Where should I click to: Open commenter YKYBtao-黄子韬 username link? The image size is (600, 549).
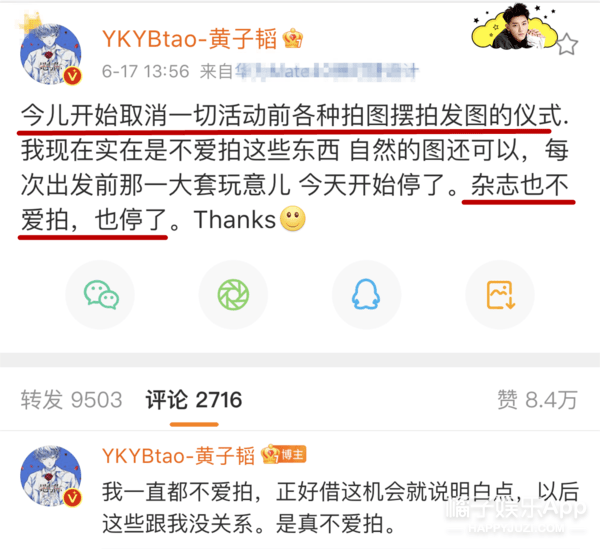(178, 456)
